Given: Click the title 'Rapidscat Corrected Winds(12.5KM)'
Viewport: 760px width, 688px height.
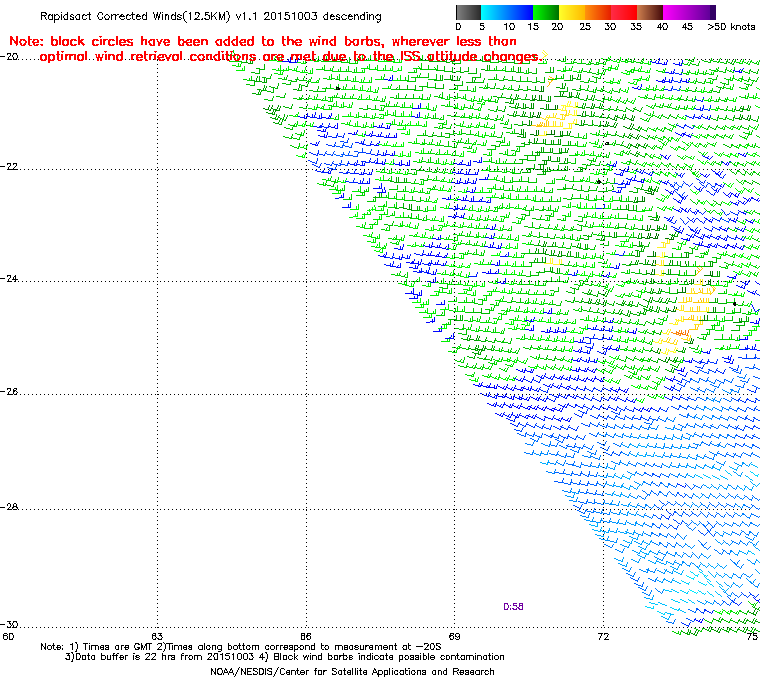Looking at the screenshot, I should (135, 16).
